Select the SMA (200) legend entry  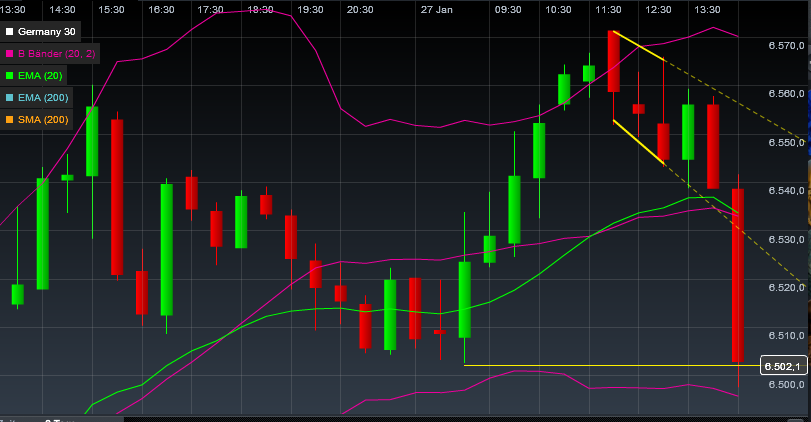tap(37, 119)
